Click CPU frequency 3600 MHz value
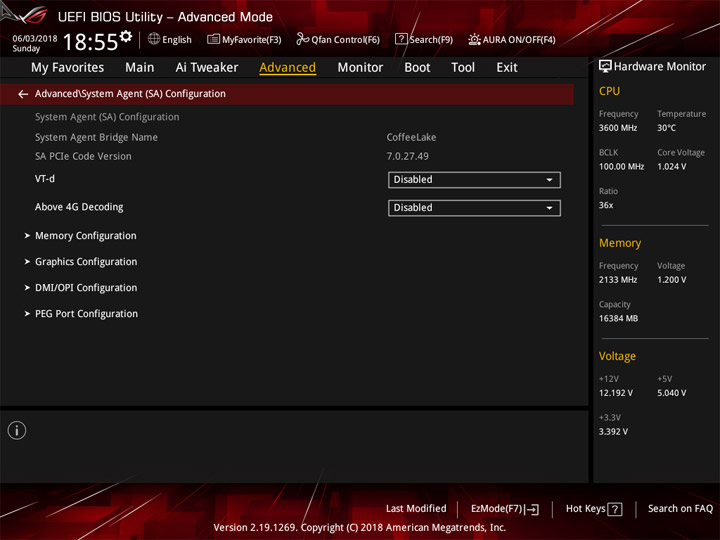Image resolution: width=720 pixels, height=540 pixels. [618, 128]
